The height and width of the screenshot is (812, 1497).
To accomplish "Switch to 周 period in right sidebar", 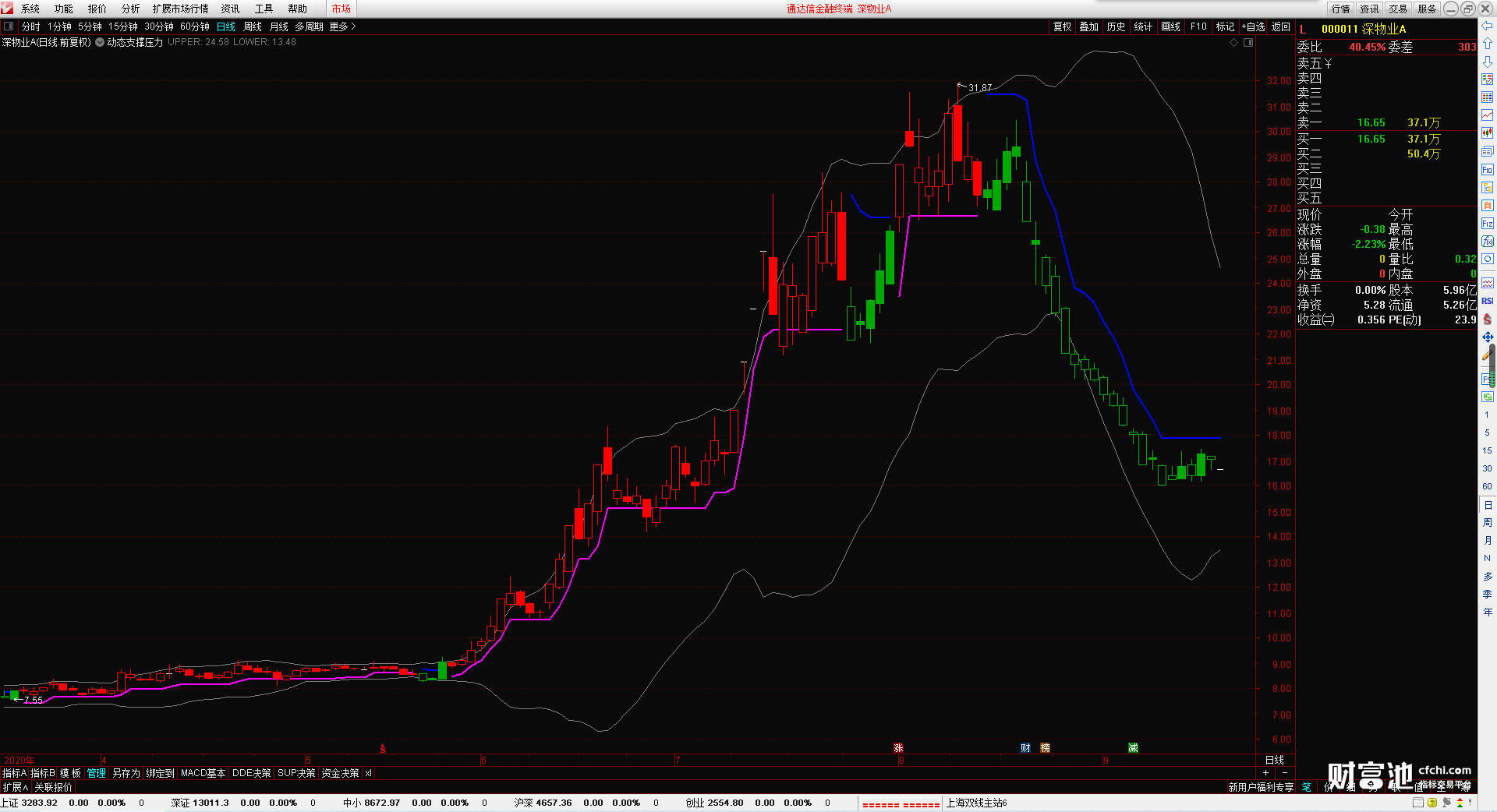I will coord(1487,522).
